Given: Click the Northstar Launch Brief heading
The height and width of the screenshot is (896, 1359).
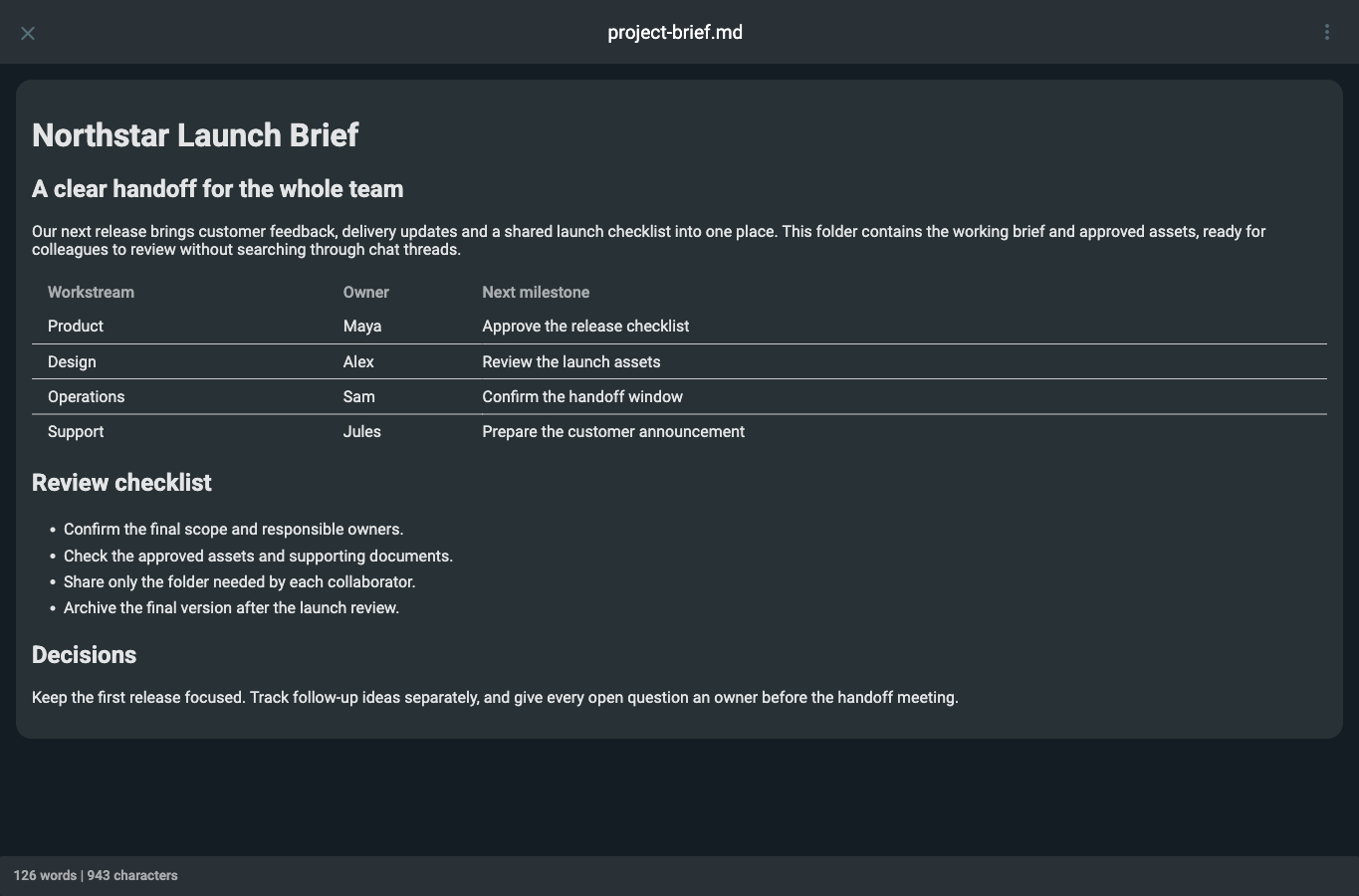Looking at the screenshot, I should pyautogui.click(x=195, y=135).
